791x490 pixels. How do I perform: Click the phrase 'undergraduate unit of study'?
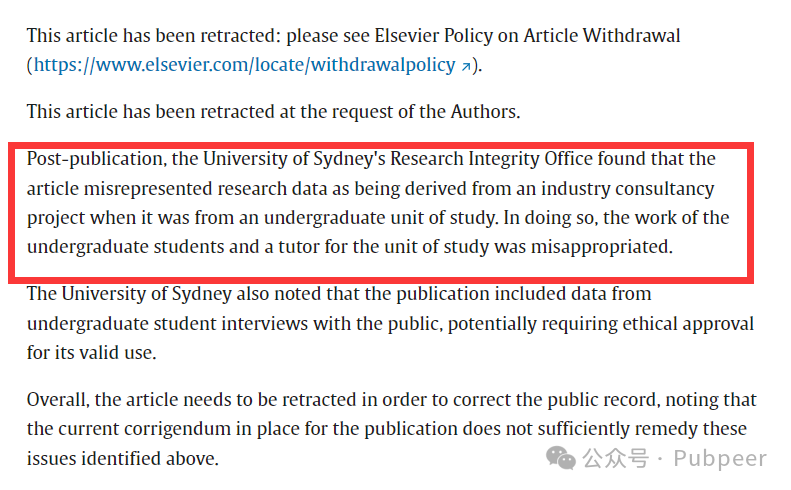tap(380, 218)
